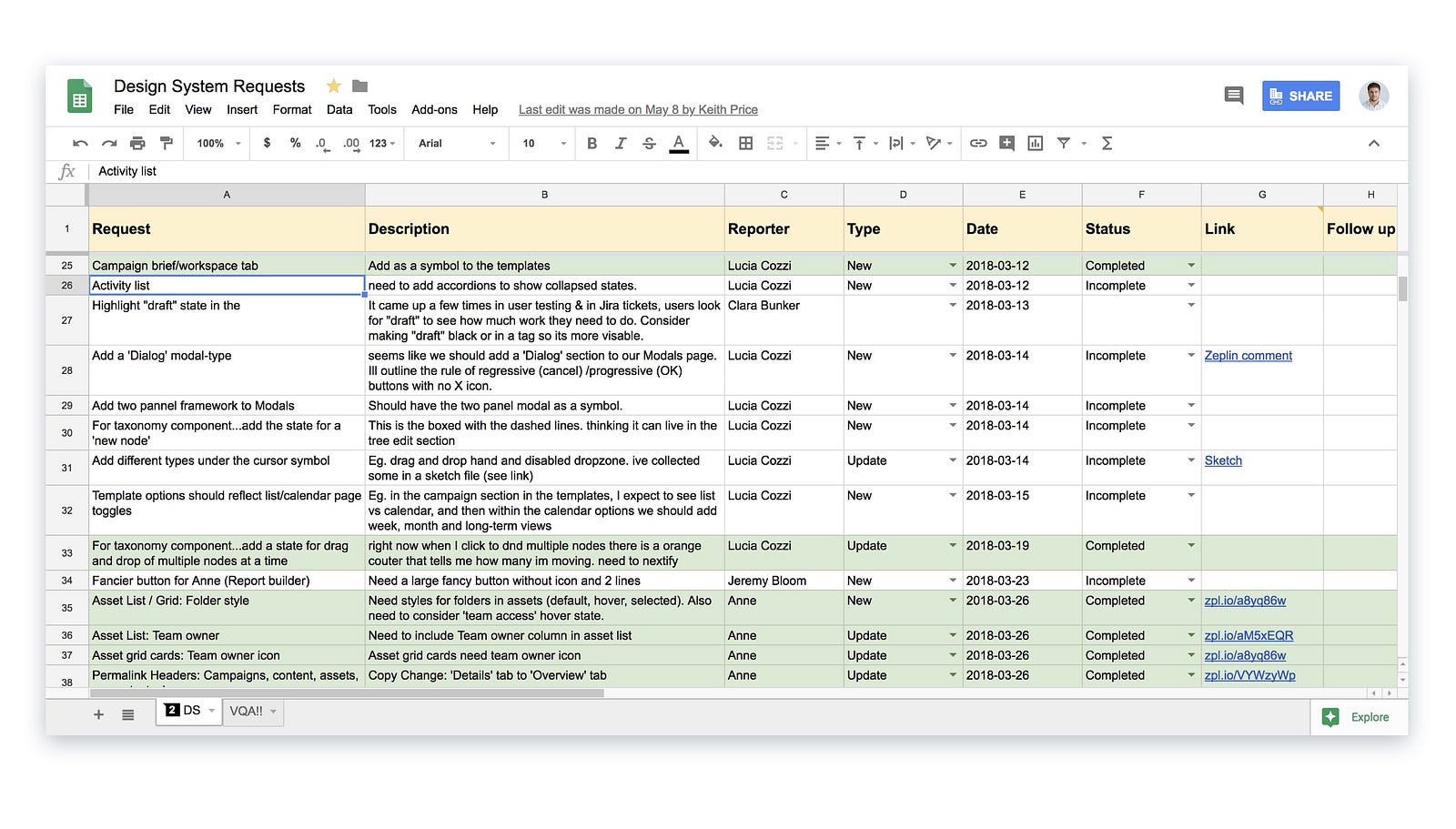Open the fill color bucket tool
Image resolution: width=1456 pixels, height=829 pixels.
[x=715, y=143]
